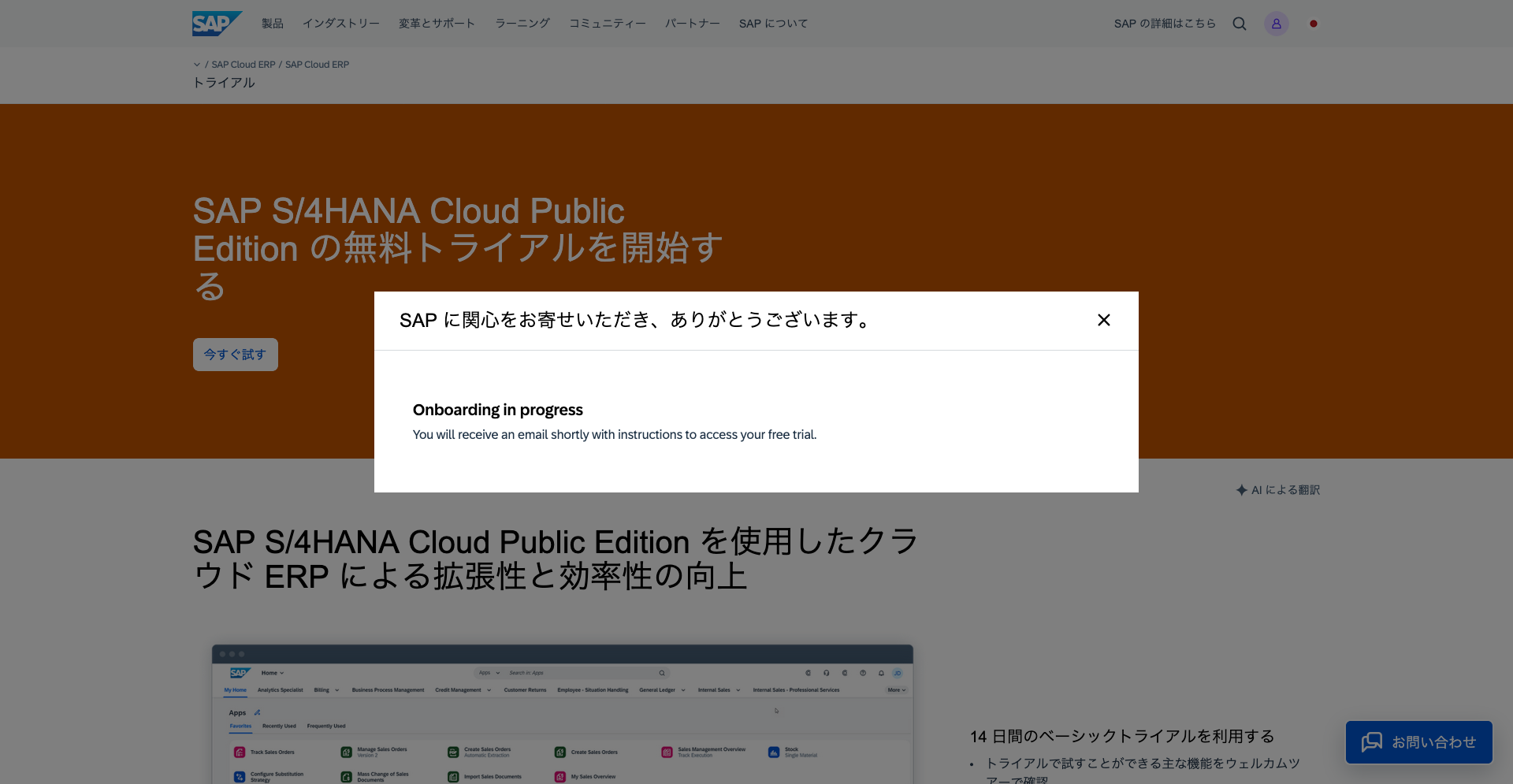Close the SAP thank-you dialog
Screen dimensions: 1513x784
pos(1104,320)
